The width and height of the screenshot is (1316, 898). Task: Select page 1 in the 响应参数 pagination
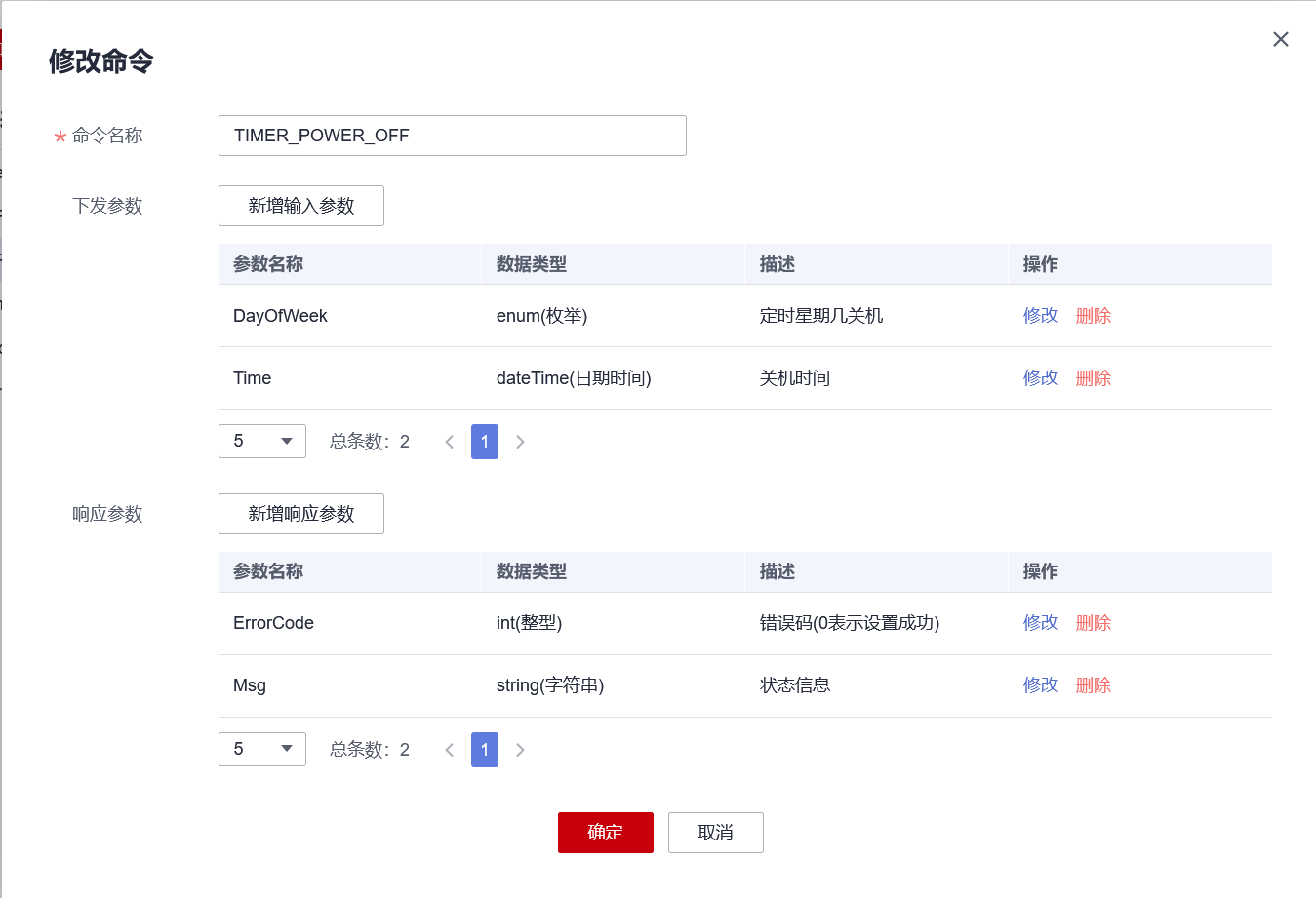point(484,749)
